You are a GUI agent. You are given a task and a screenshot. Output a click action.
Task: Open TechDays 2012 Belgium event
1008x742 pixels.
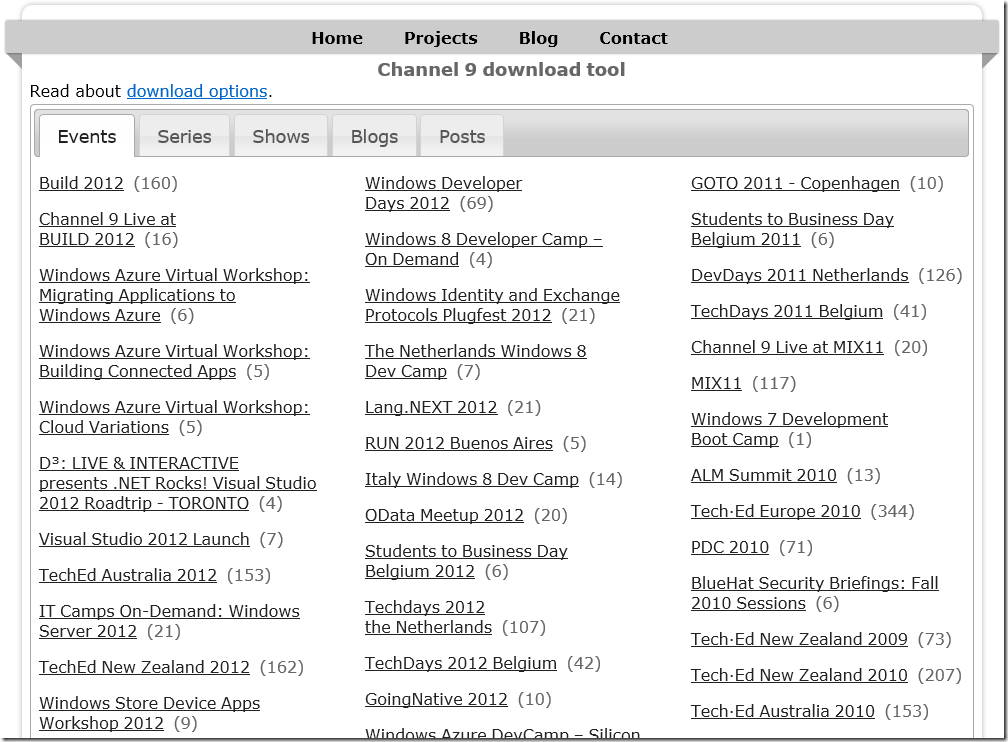point(461,664)
